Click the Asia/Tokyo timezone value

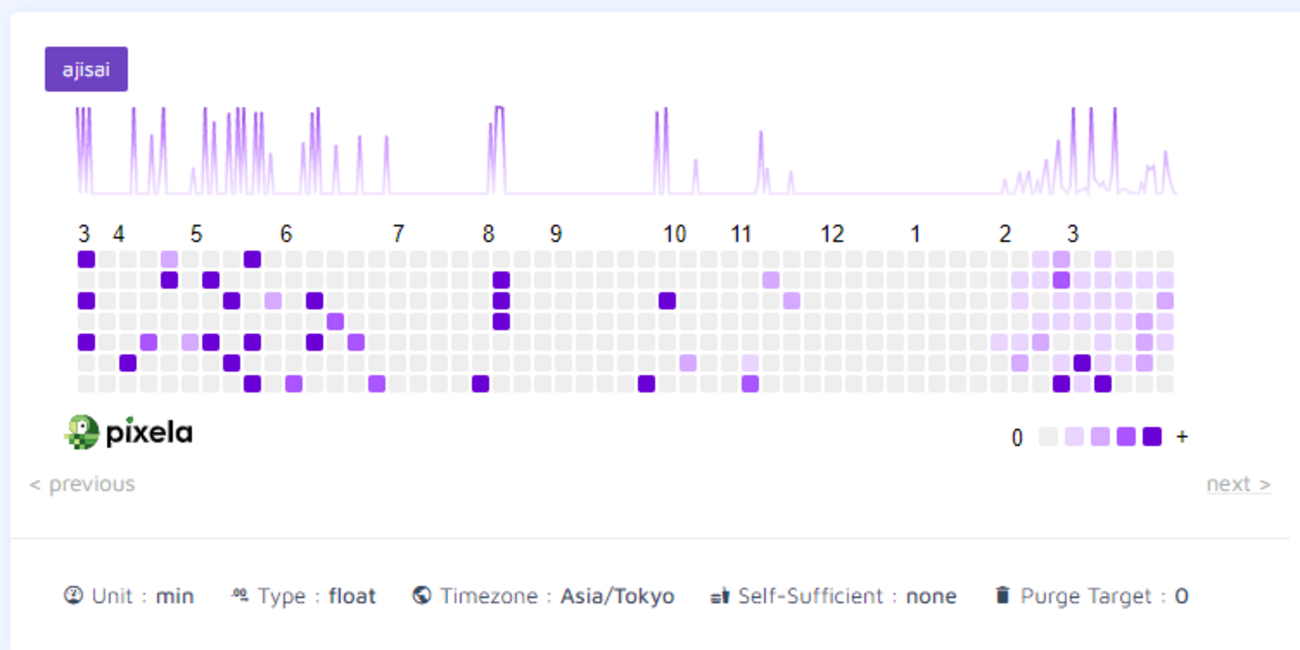point(617,596)
